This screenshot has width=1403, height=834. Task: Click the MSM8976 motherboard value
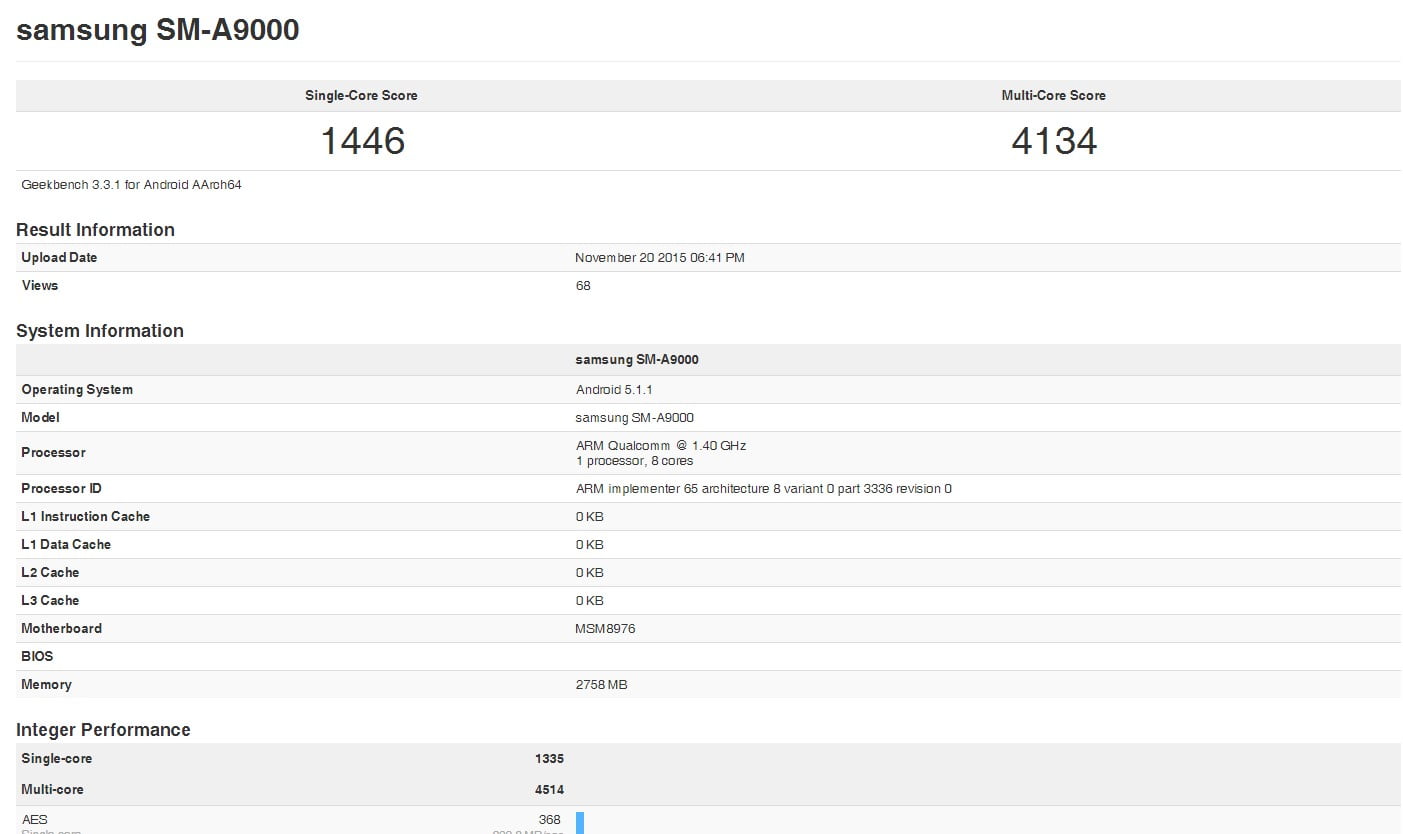(605, 629)
